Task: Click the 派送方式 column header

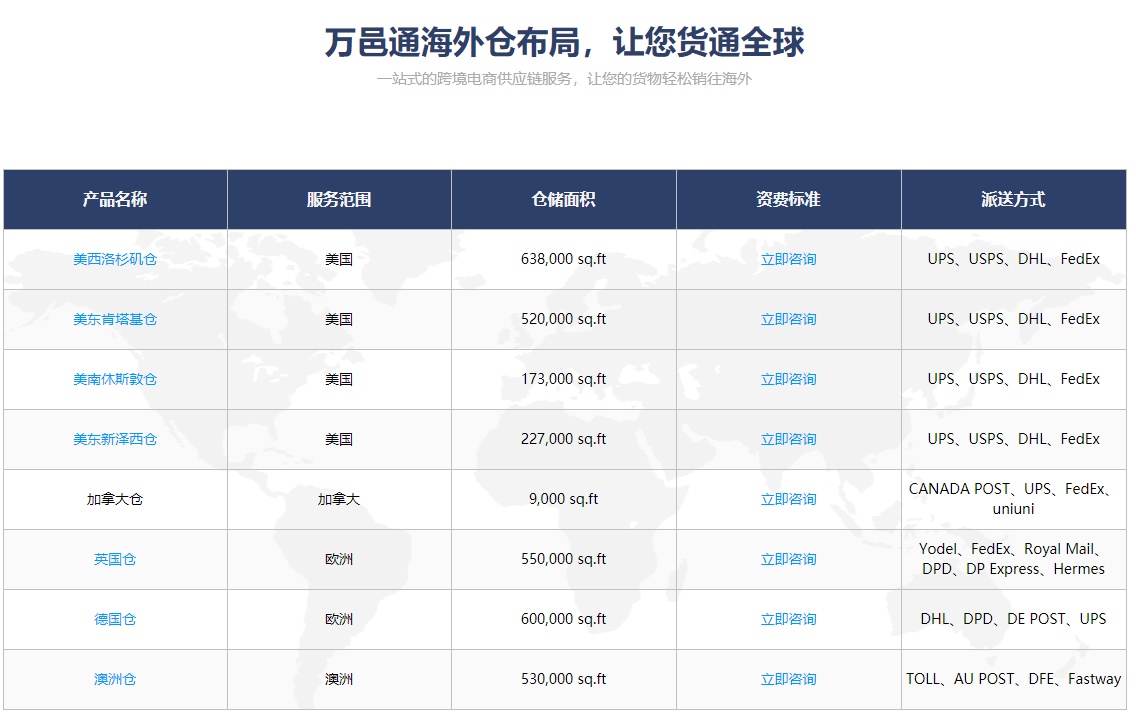Action: pyautogui.click(x=1014, y=199)
